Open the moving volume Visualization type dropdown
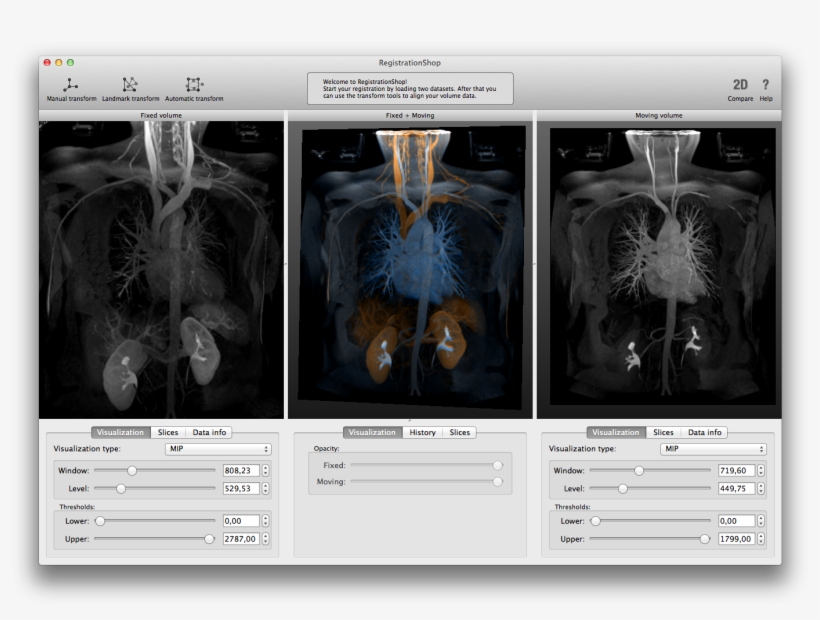 (710, 449)
